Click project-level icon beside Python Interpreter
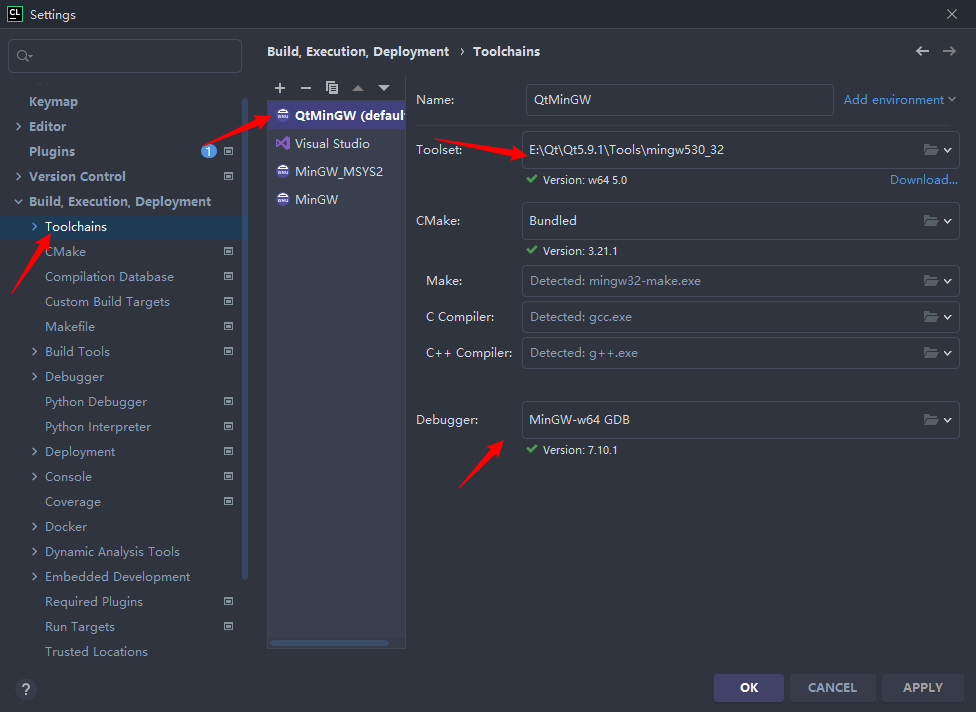The width and height of the screenshot is (976, 712). pyautogui.click(x=228, y=426)
